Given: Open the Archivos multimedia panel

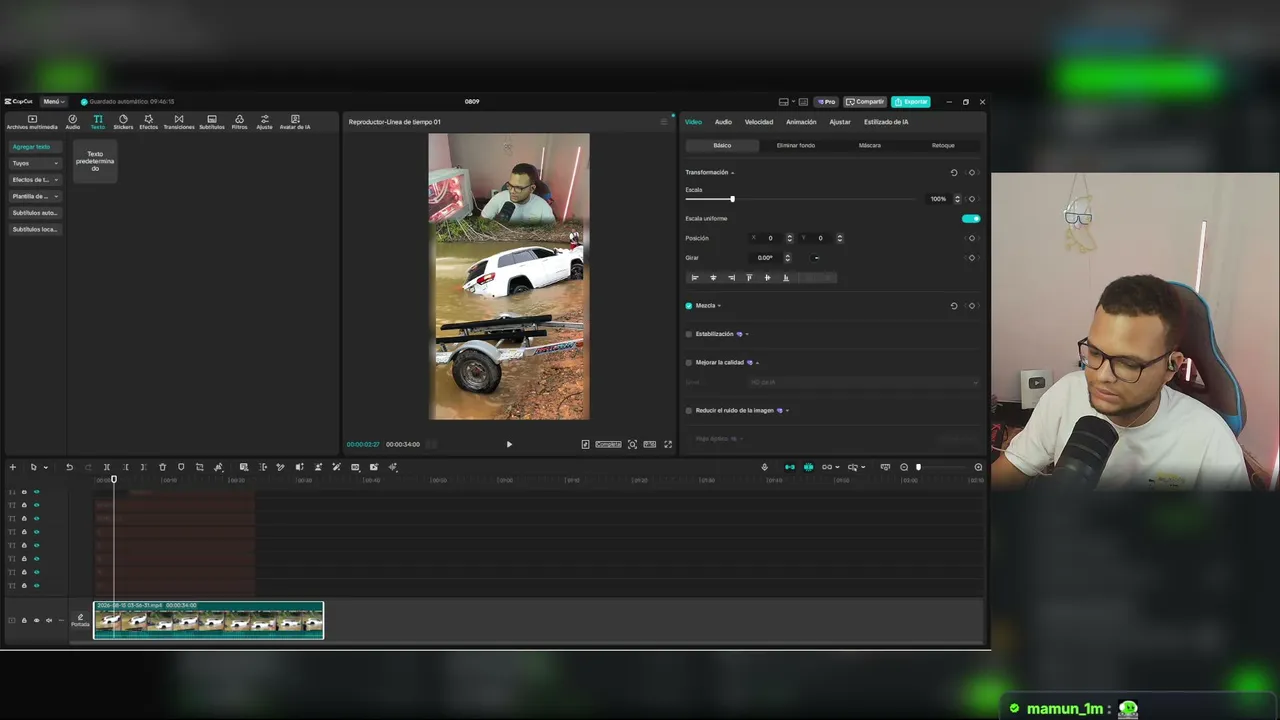Looking at the screenshot, I should (x=32, y=122).
